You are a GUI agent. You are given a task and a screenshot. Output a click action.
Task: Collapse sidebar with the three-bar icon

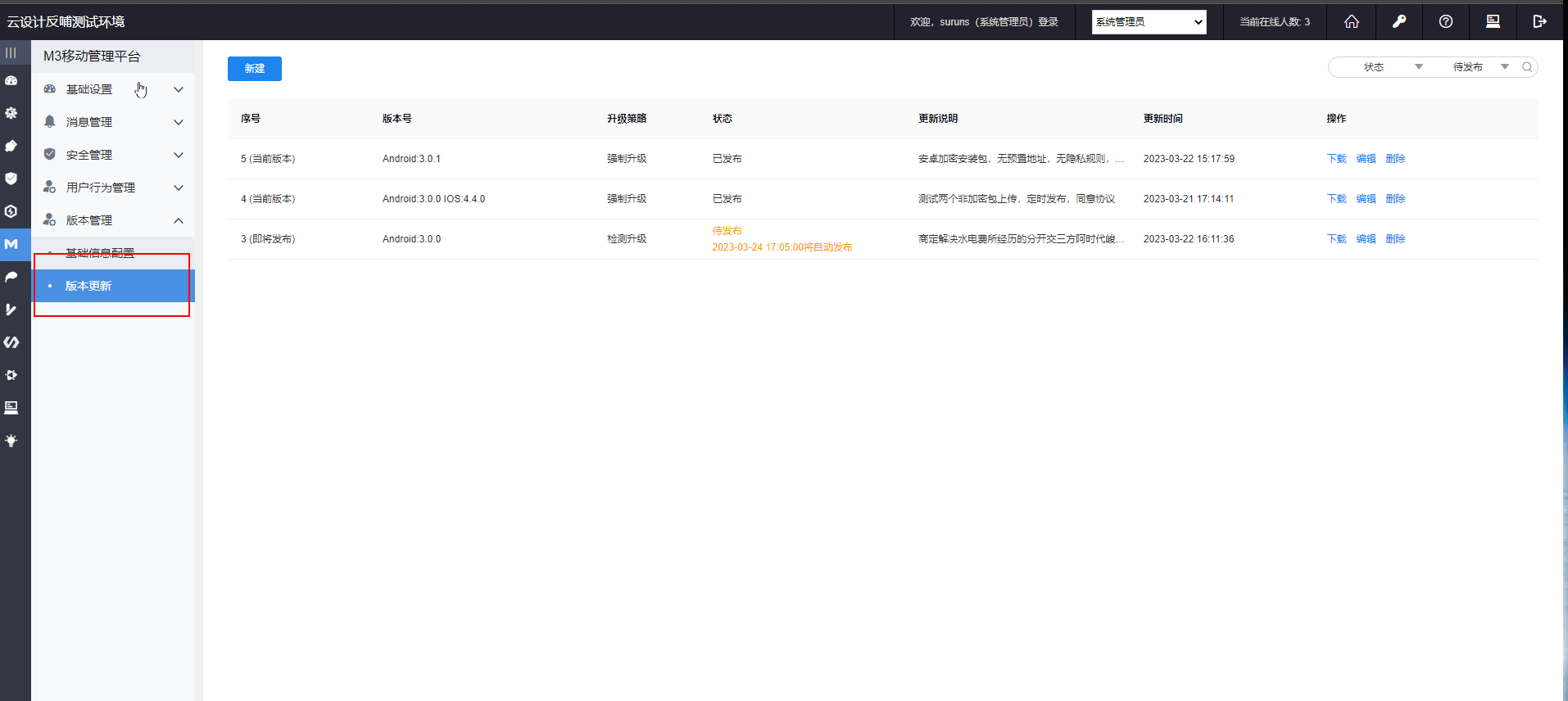(11, 52)
